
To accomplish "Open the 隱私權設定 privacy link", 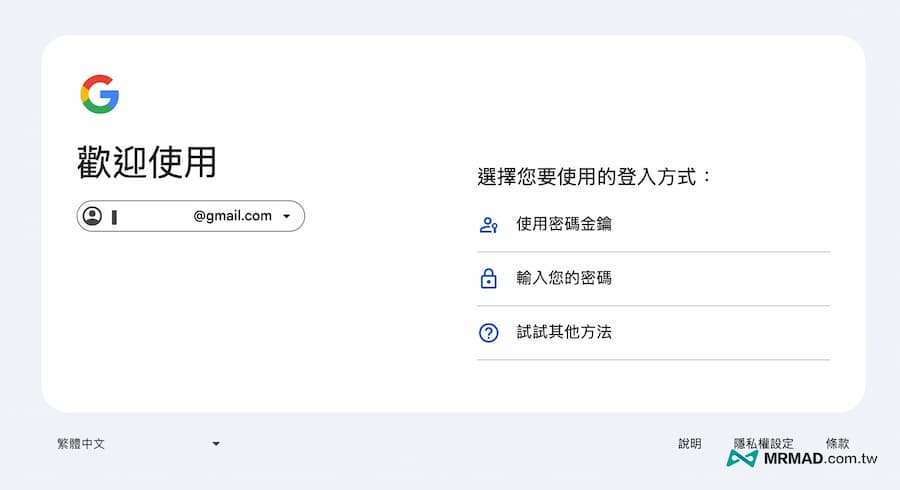I will pos(763,444).
